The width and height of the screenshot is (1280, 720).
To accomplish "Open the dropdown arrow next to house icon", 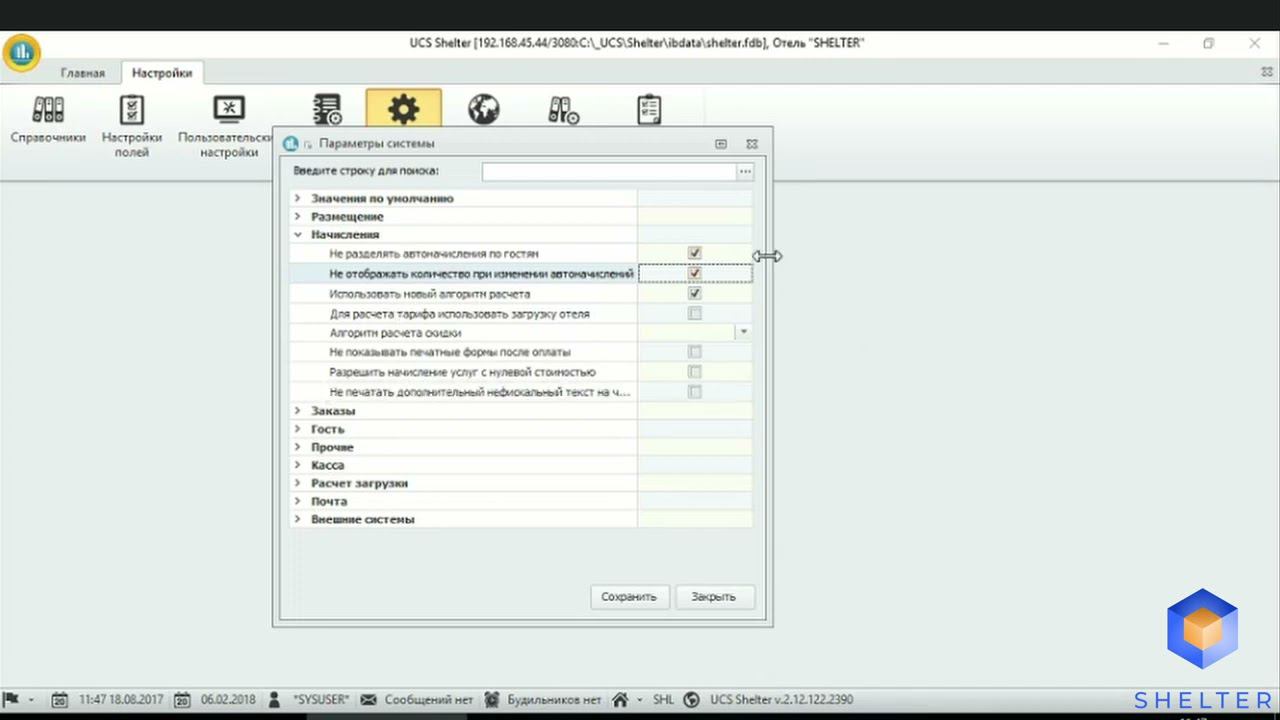I will pos(640,700).
